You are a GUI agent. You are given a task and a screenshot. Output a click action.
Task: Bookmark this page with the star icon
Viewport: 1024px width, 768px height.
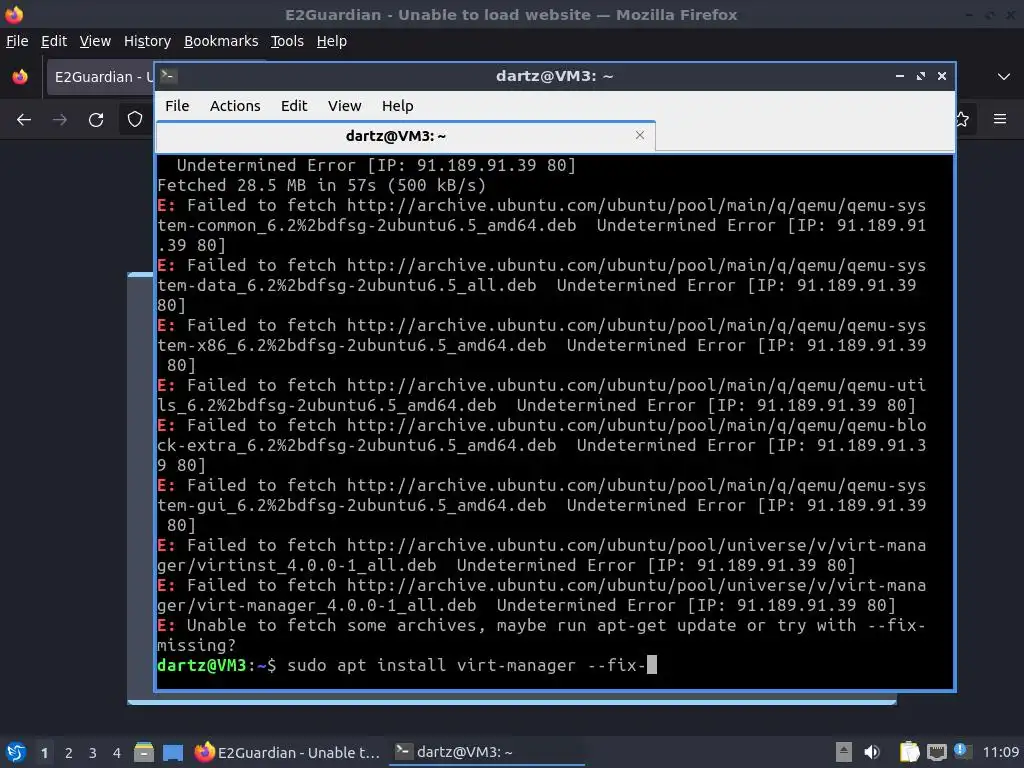(963, 120)
